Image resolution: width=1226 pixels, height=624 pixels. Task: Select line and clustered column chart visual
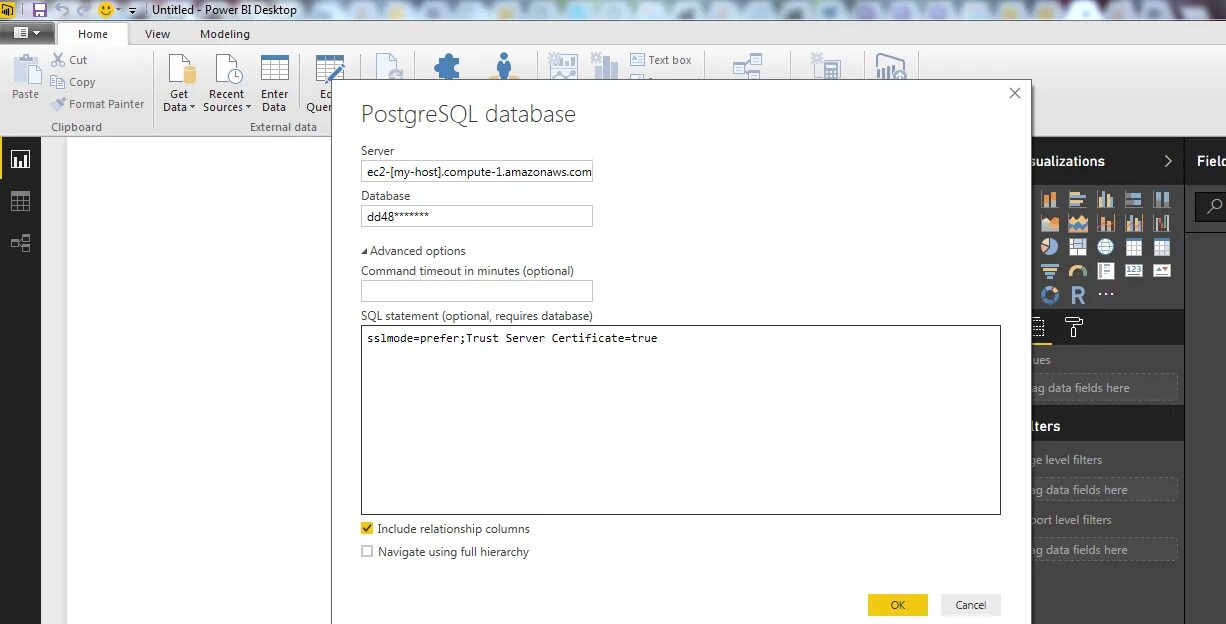coord(1134,223)
